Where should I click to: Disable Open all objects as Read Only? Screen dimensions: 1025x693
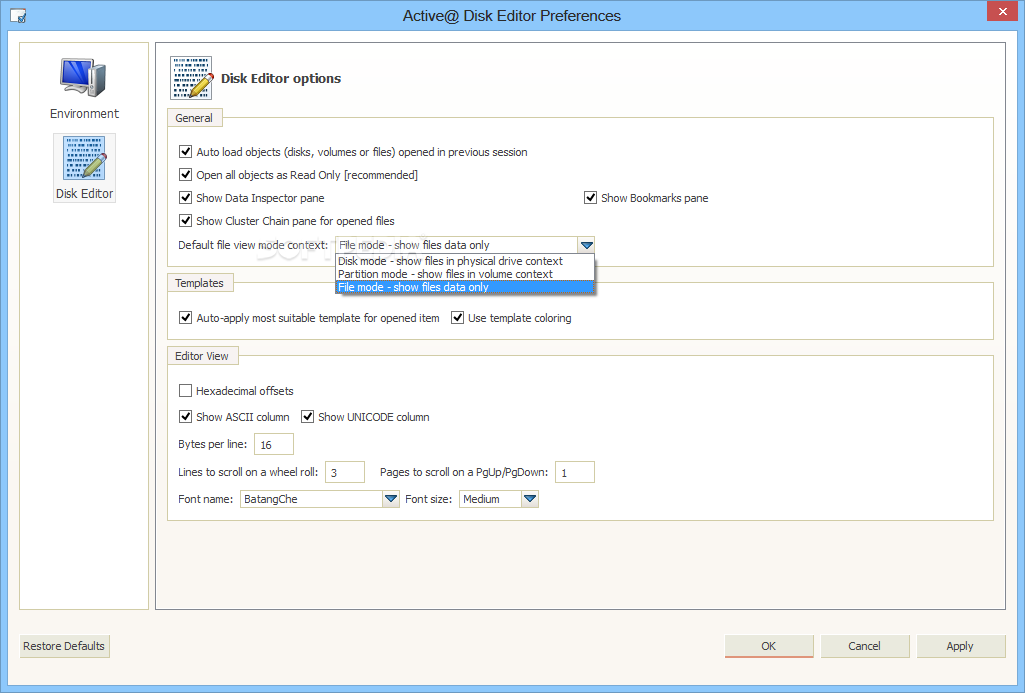185,175
